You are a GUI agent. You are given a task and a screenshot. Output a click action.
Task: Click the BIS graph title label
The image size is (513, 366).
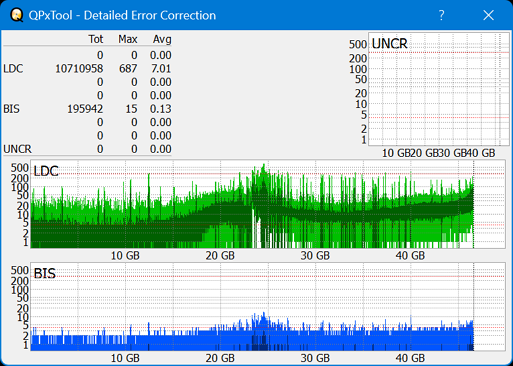pyautogui.click(x=44, y=274)
